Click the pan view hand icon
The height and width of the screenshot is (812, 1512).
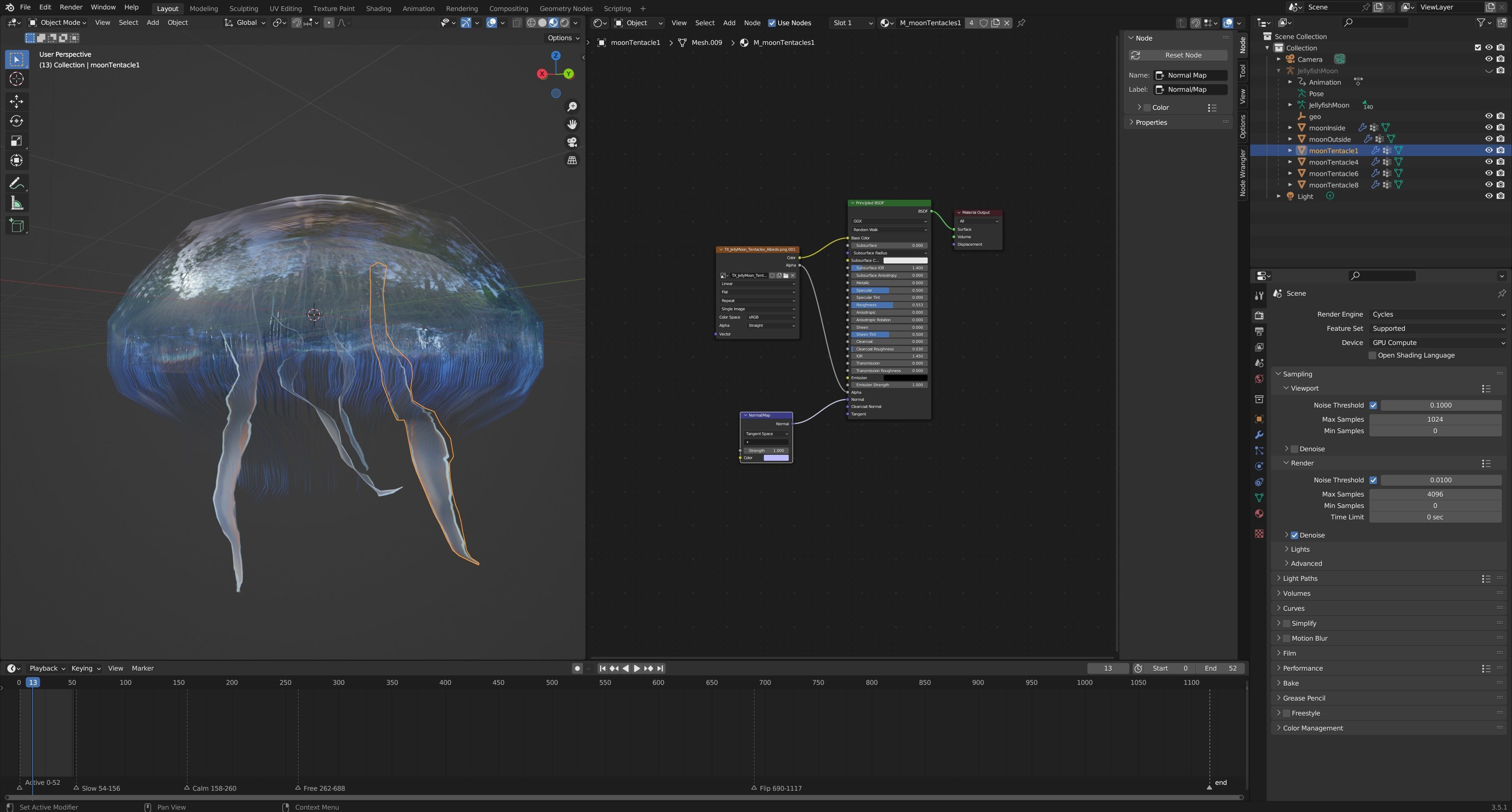click(x=572, y=124)
